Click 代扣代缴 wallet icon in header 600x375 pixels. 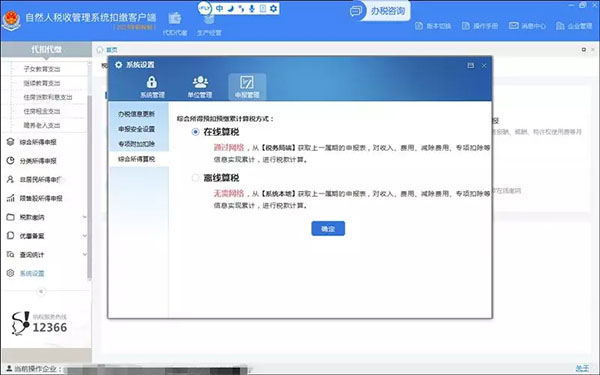[x=175, y=24]
